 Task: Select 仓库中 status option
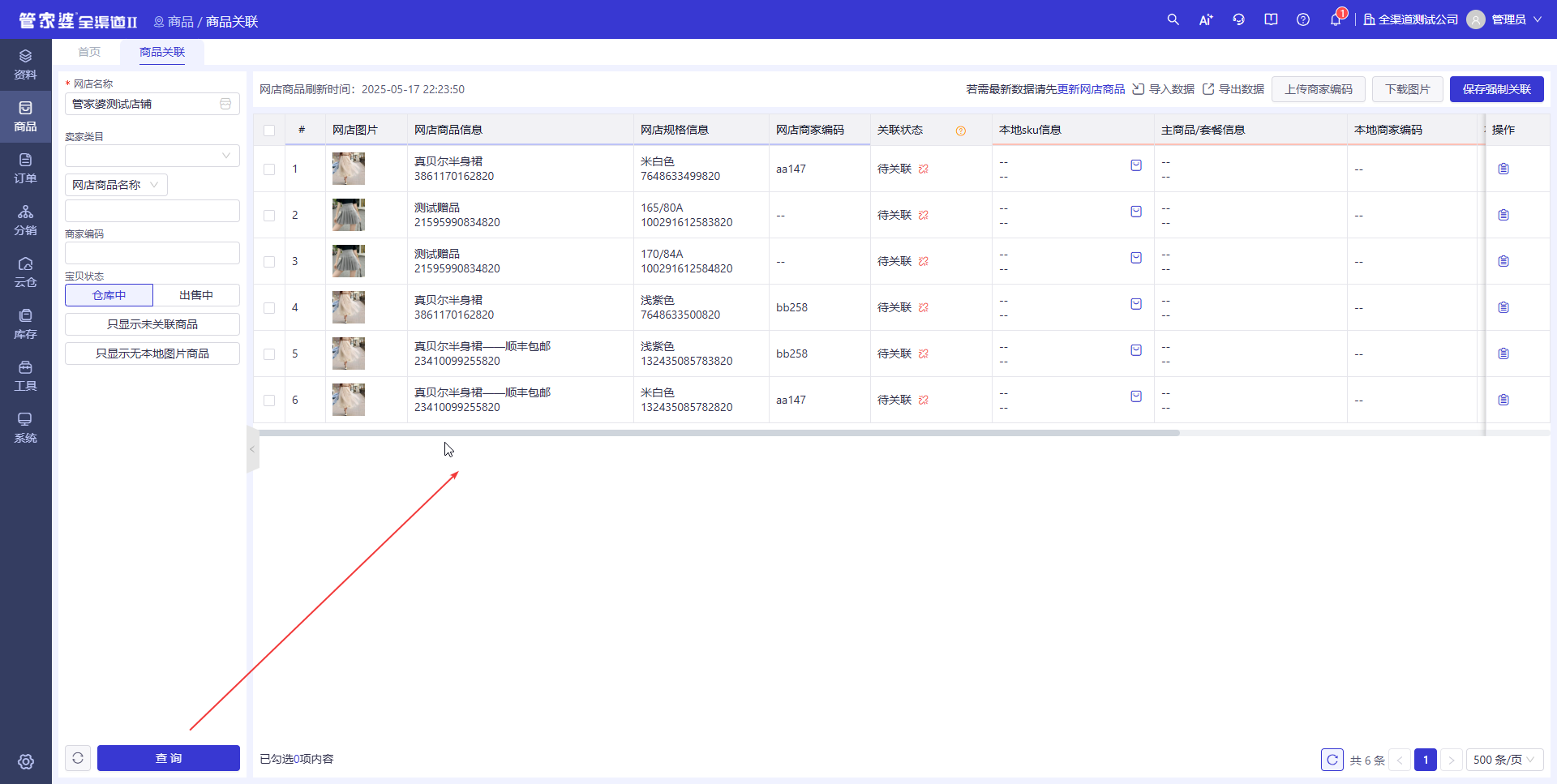pyautogui.click(x=109, y=295)
